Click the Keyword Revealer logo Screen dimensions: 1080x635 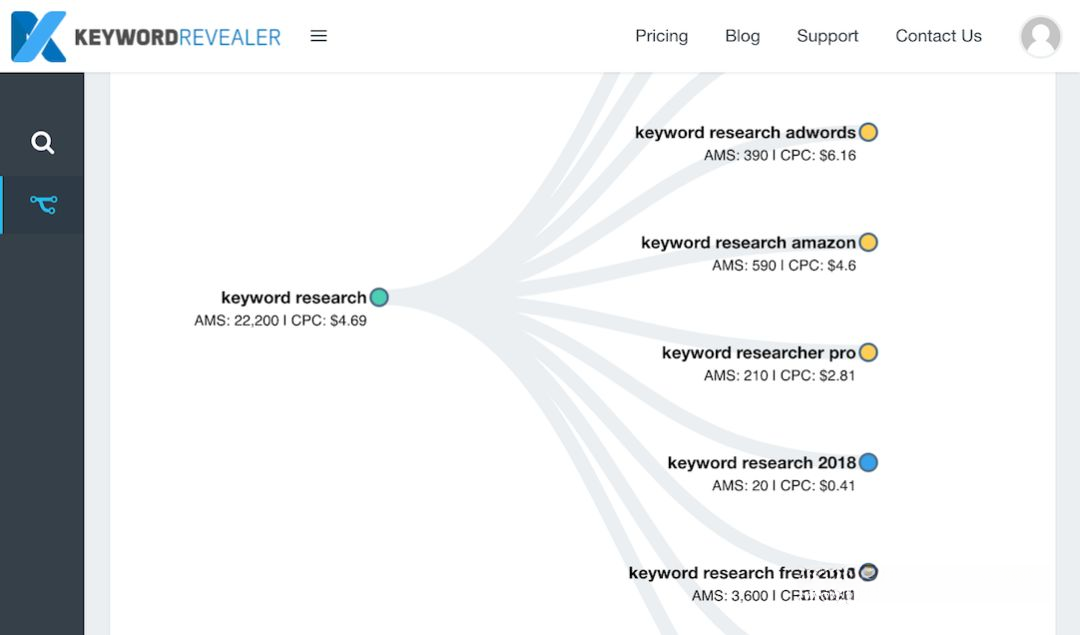(x=146, y=37)
